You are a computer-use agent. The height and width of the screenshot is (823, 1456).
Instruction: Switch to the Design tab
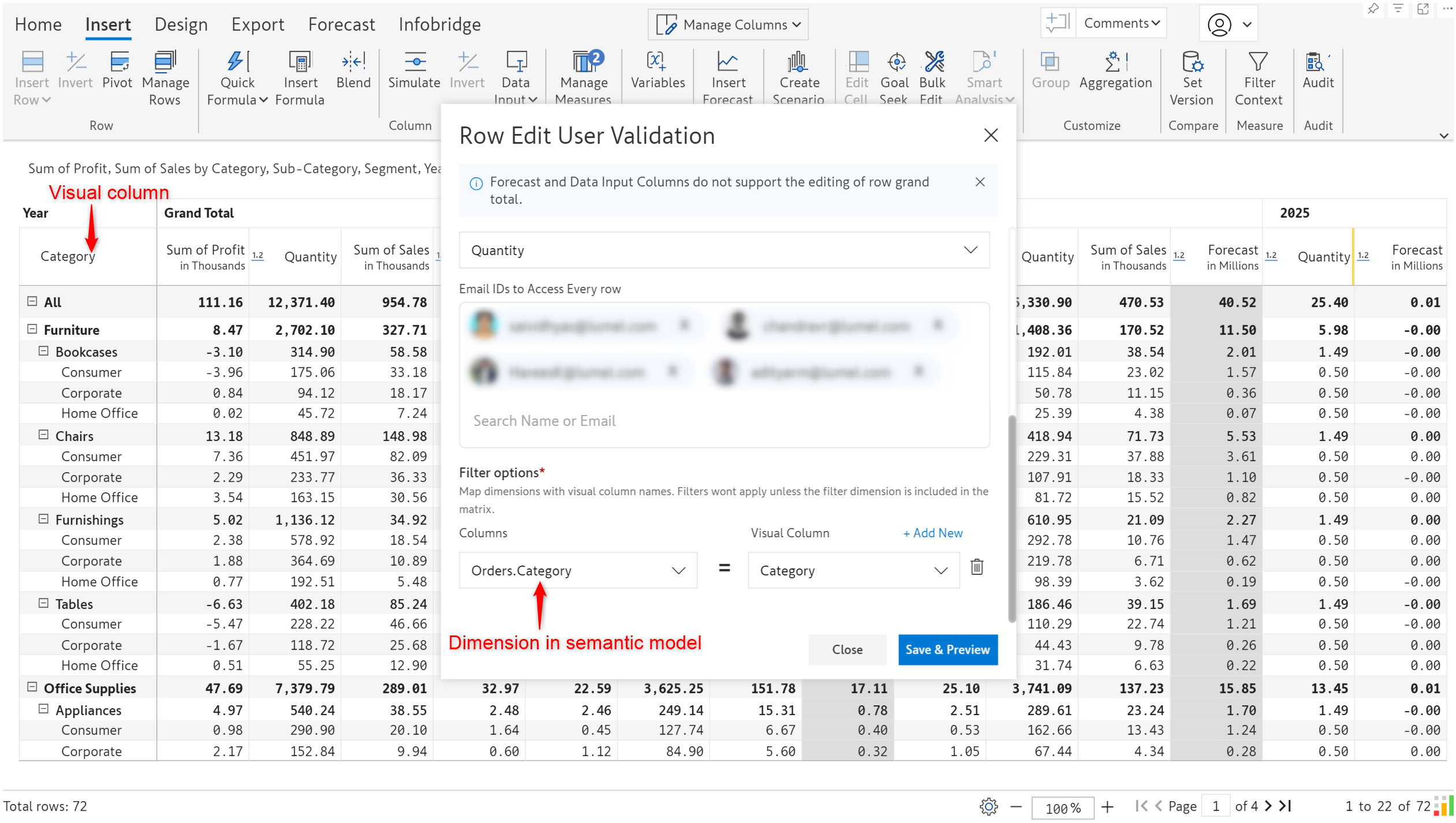pyautogui.click(x=181, y=25)
